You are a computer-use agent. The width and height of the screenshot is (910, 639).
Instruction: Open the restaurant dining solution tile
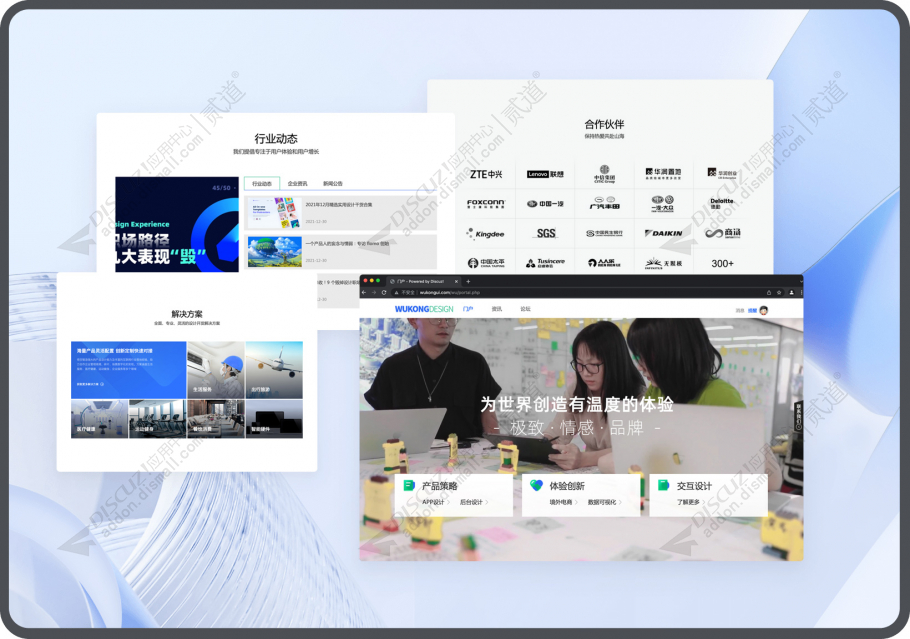click(216, 418)
